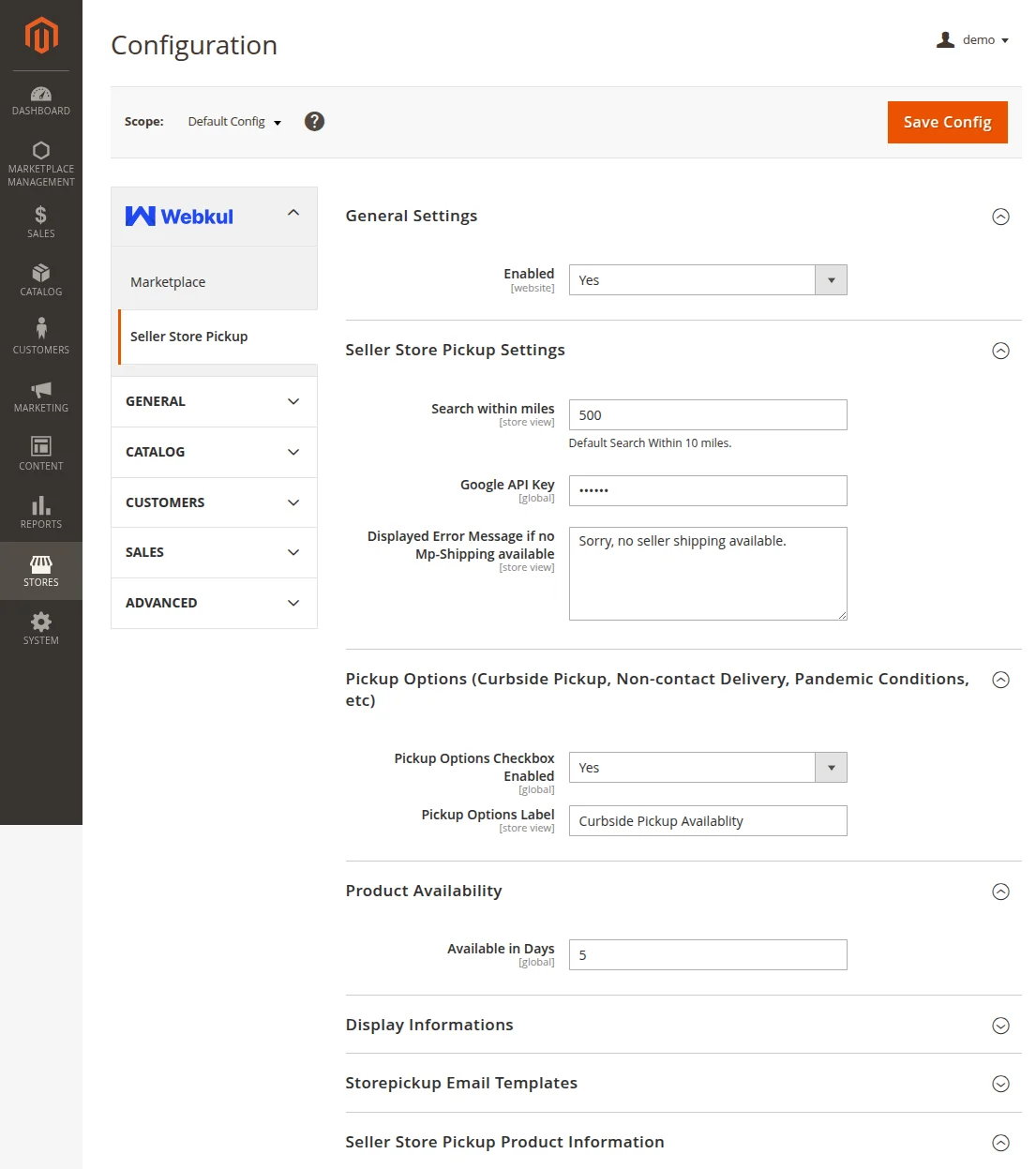Viewport: 1036px width, 1169px height.
Task: Click the Catalog icon in the admin sidebar
Action: pos(41,280)
